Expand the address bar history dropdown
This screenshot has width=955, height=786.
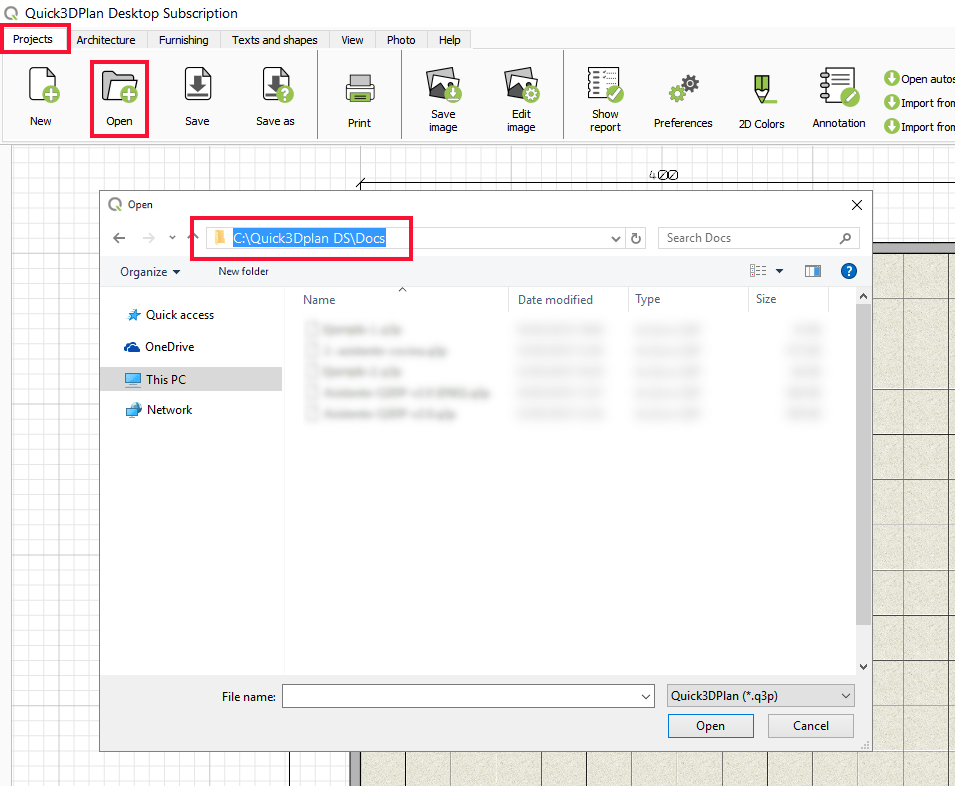point(616,239)
